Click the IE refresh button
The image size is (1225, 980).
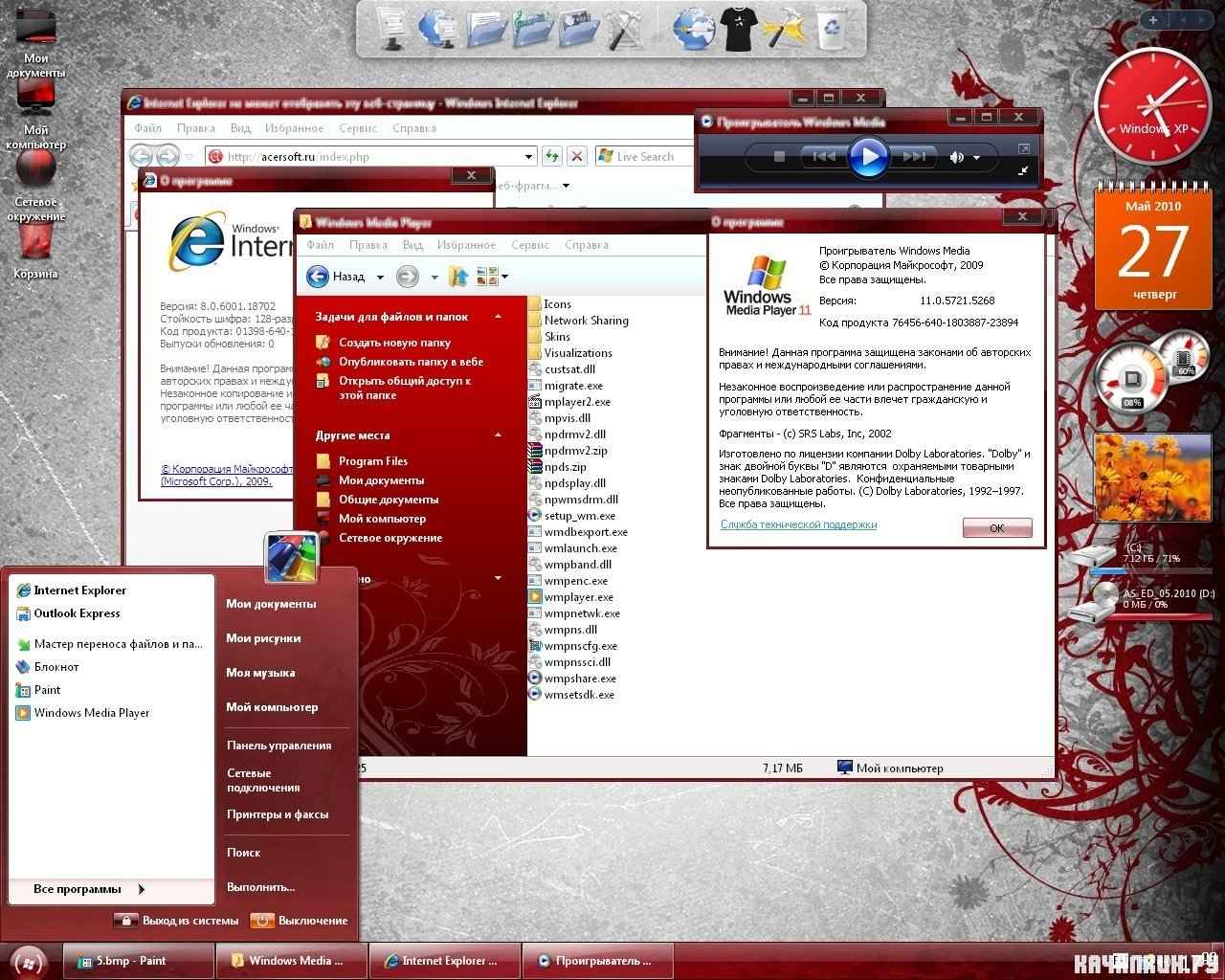pos(552,157)
